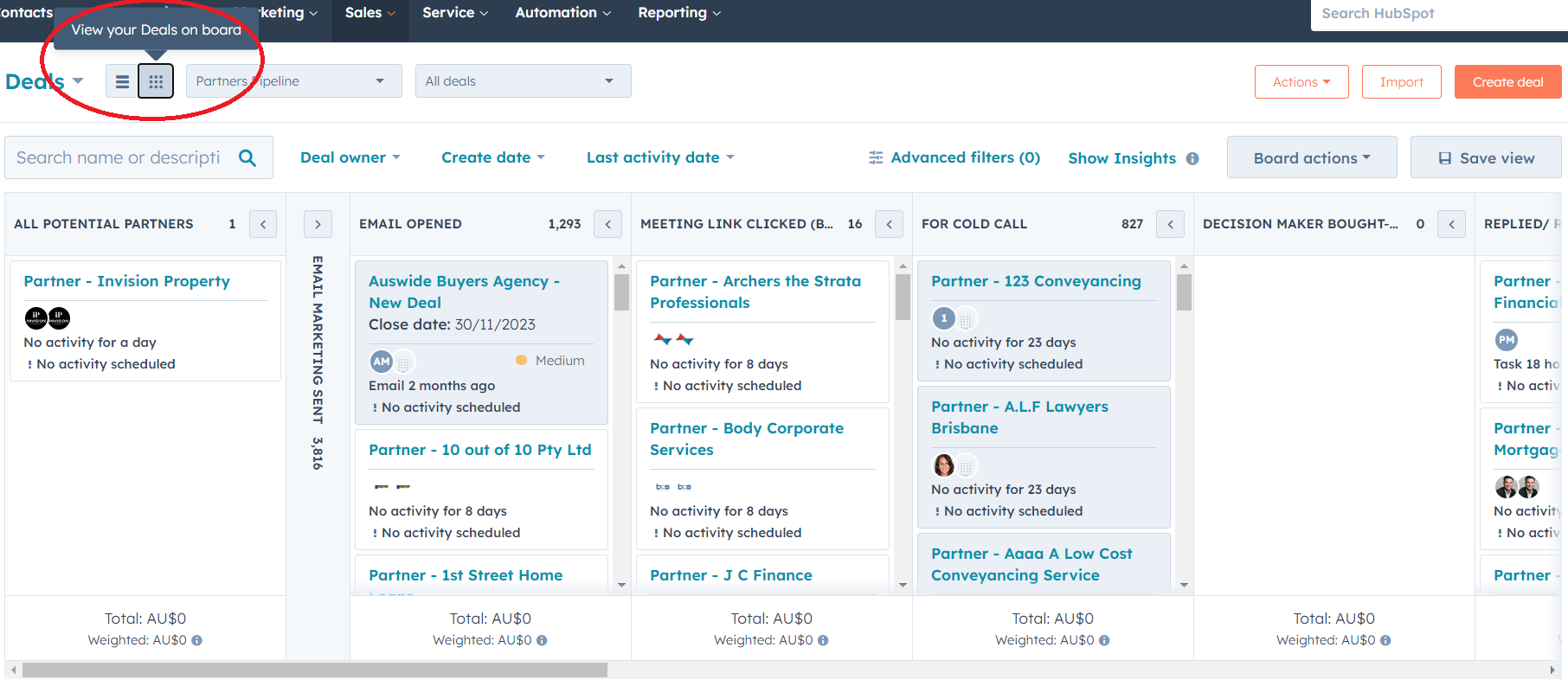
Task: Open the Reporting menu
Action: tap(678, 13)
